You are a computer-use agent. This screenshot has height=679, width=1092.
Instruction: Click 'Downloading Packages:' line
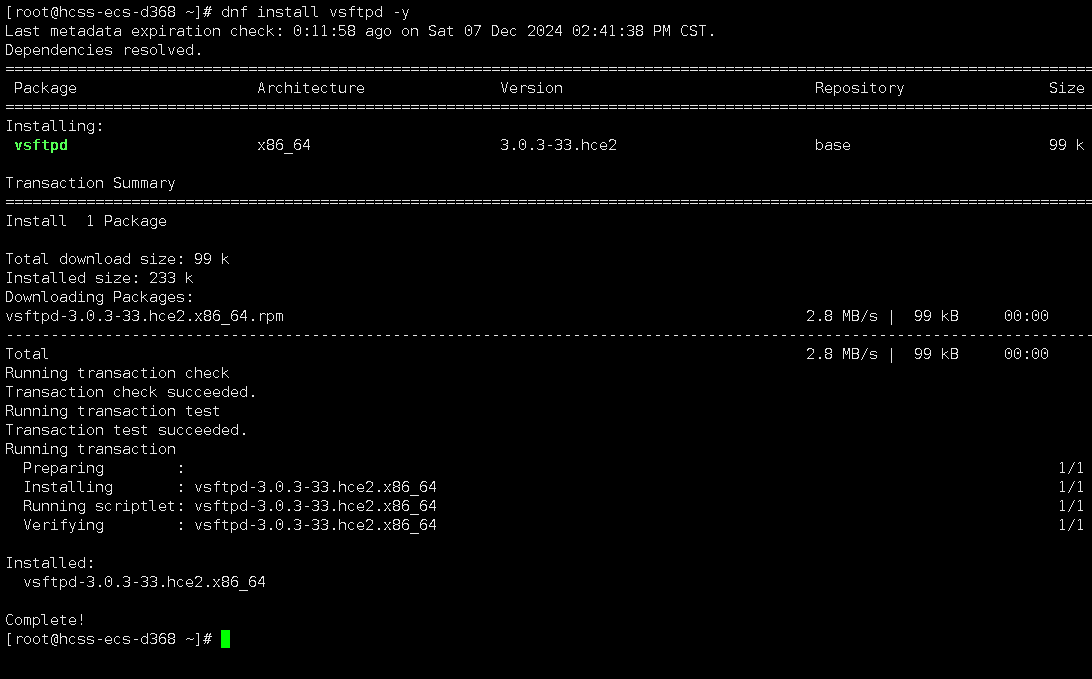[99, 297]
